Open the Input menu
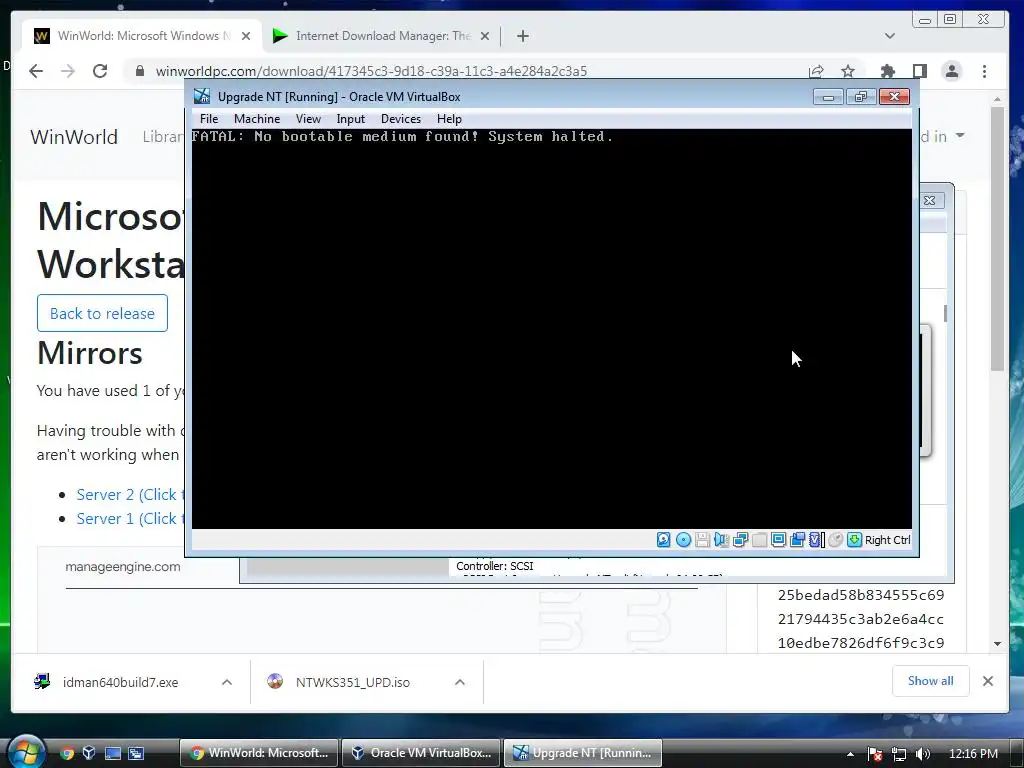 click(x=351, y=119)
